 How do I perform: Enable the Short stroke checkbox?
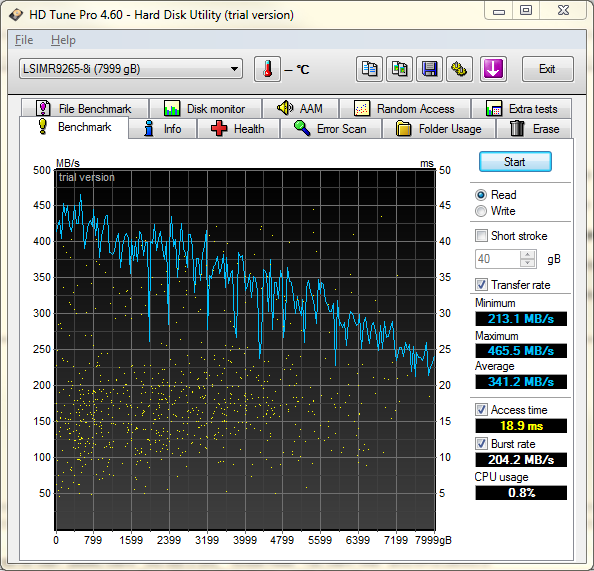[x=481, y=236]
